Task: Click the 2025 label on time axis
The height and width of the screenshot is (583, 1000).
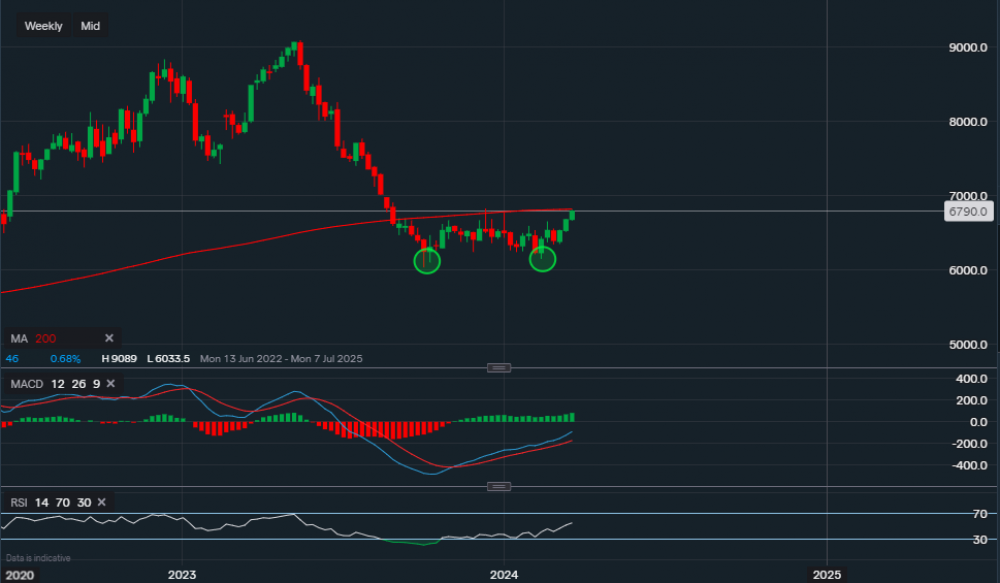Action: (x=826, y=575)
